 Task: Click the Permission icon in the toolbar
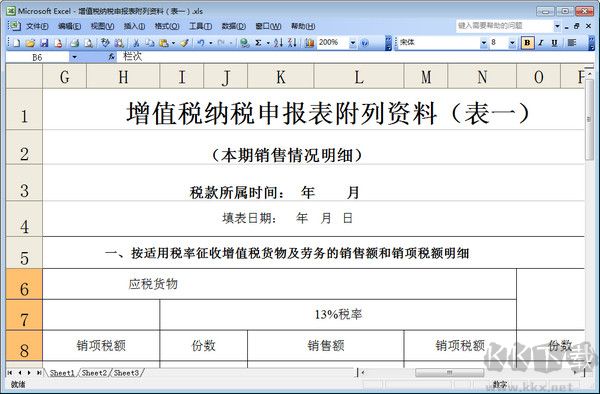[x=58, y=43]
